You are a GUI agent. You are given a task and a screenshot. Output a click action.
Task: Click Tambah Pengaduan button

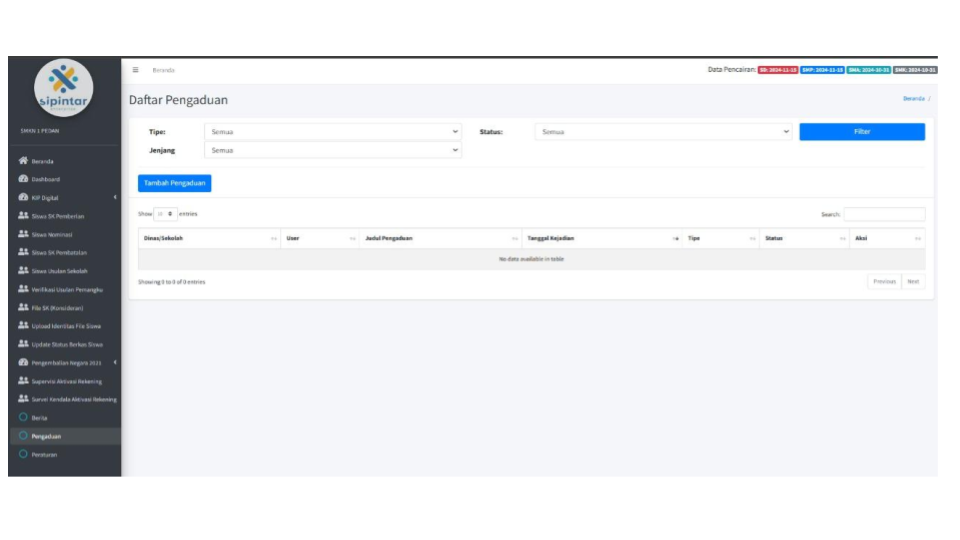click(x=174, y=183)
